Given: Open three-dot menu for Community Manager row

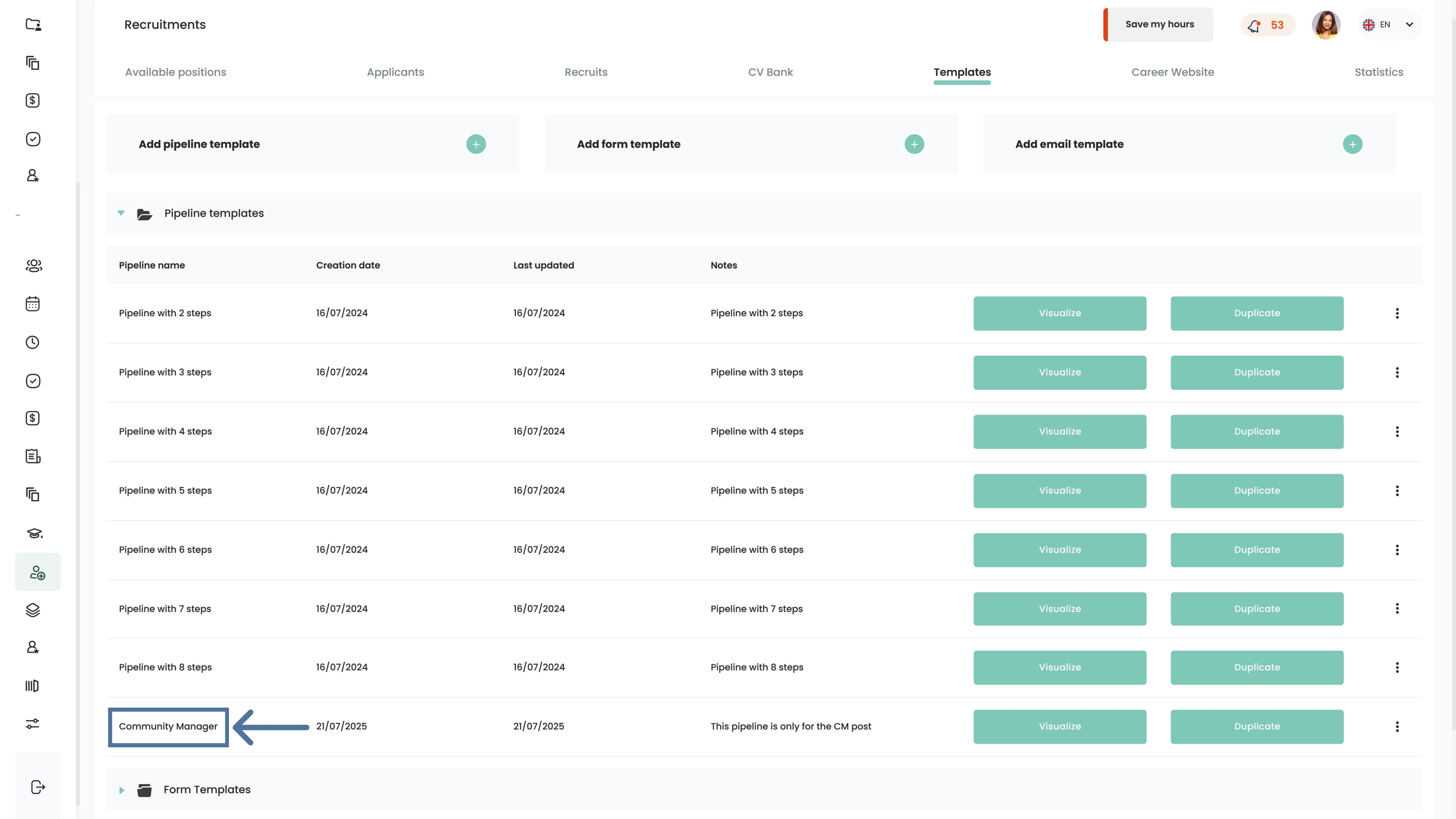Looking at the screenshot, I should coord(1397,727).
